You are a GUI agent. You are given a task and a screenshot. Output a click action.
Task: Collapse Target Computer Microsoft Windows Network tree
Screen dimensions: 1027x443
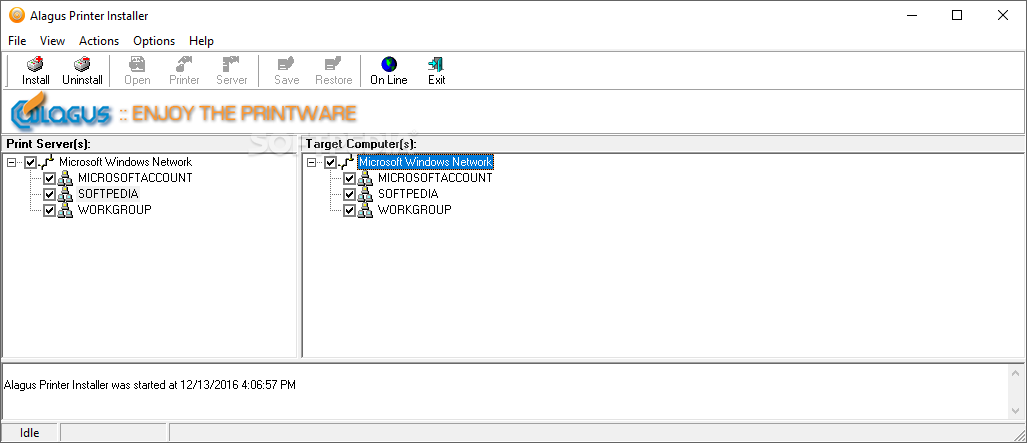pyautogui.click(x=311, y=162)
